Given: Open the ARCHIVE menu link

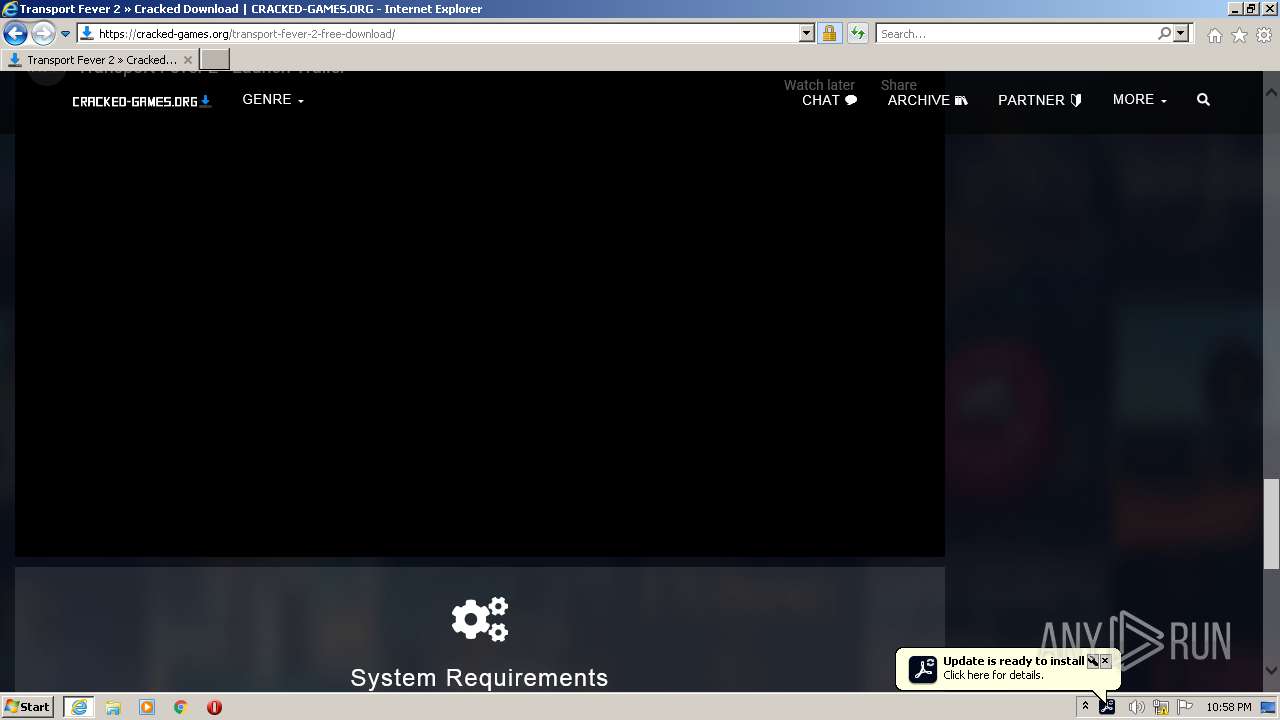Looking at the screenshot, I should point(927,100).
